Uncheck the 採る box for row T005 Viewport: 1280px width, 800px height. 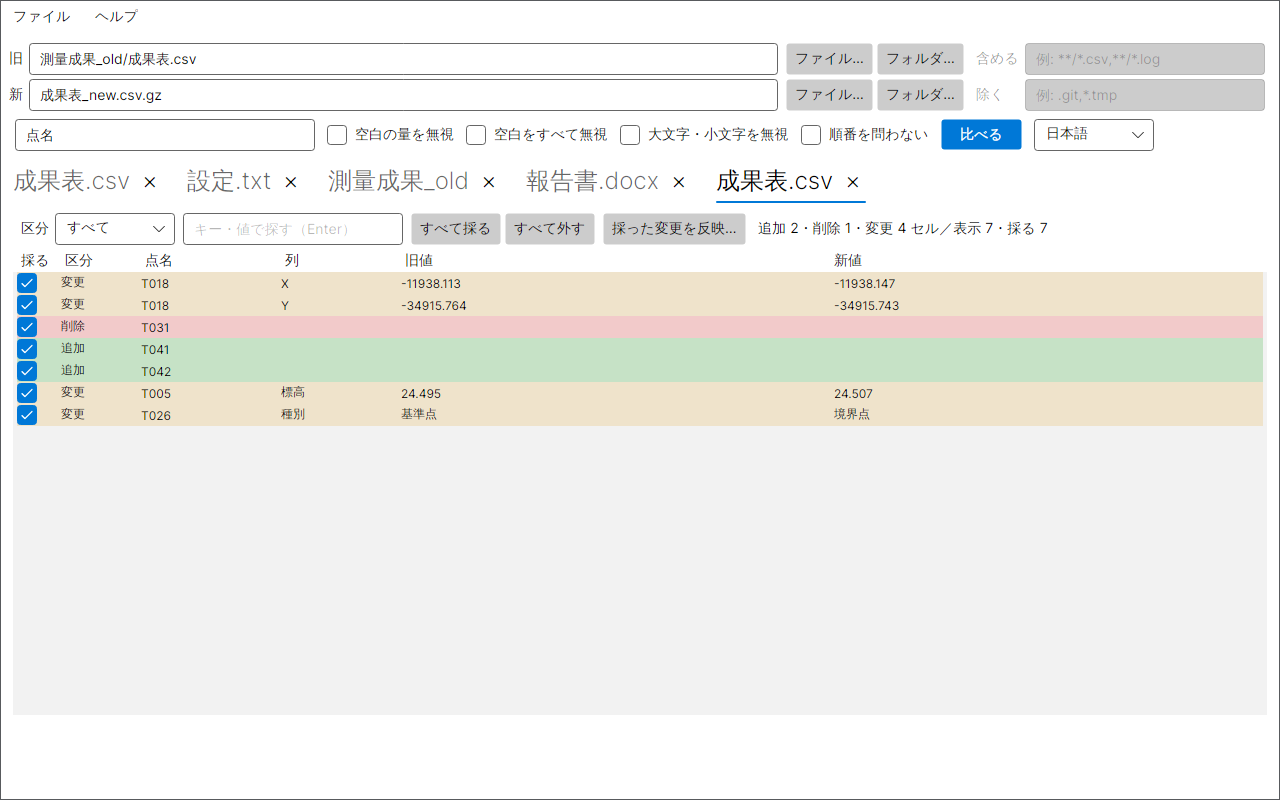pyautogui.click(x=27, y=393)
